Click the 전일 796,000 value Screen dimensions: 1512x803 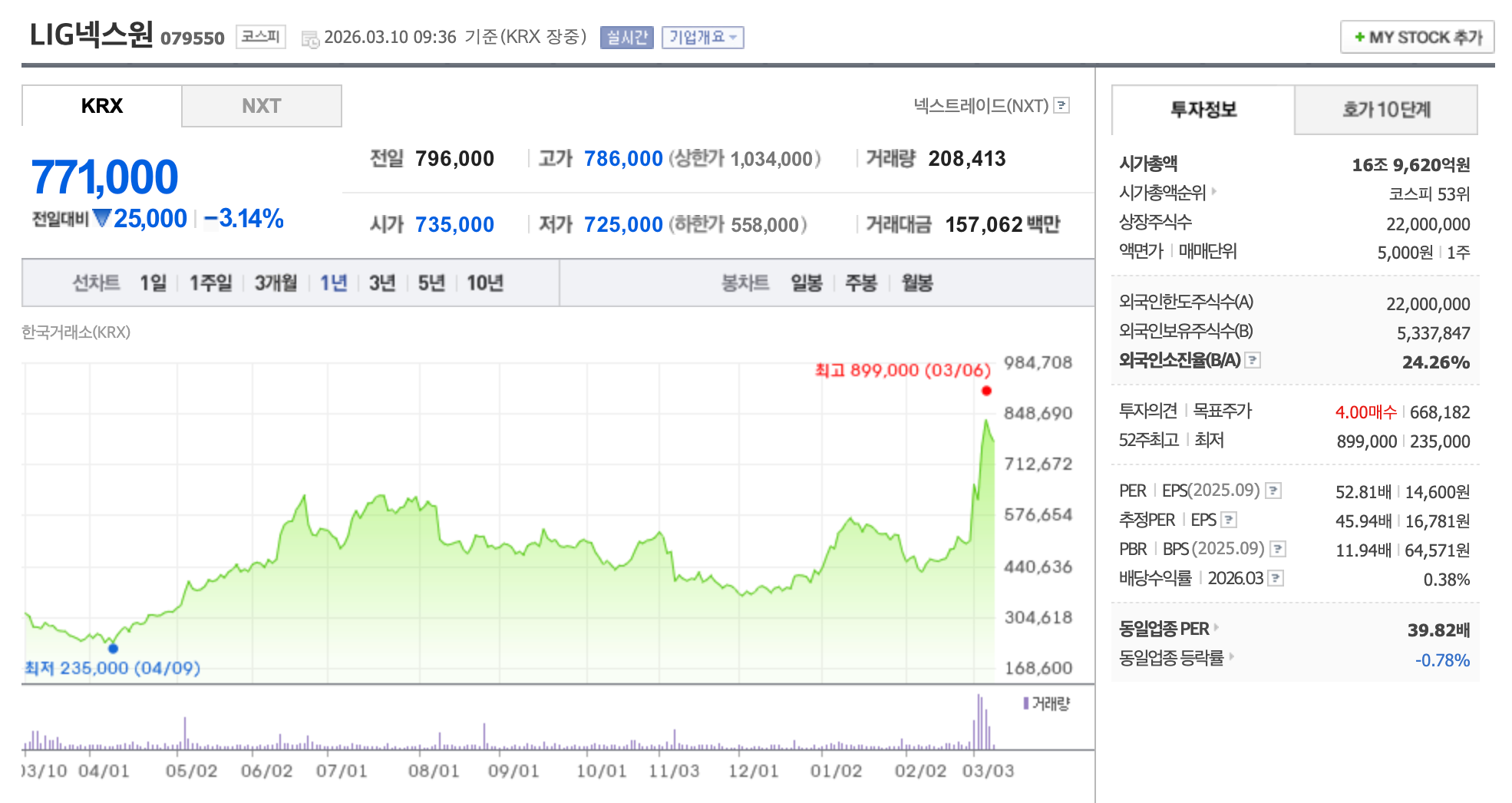pyautogui.click(x=454, y=159)
